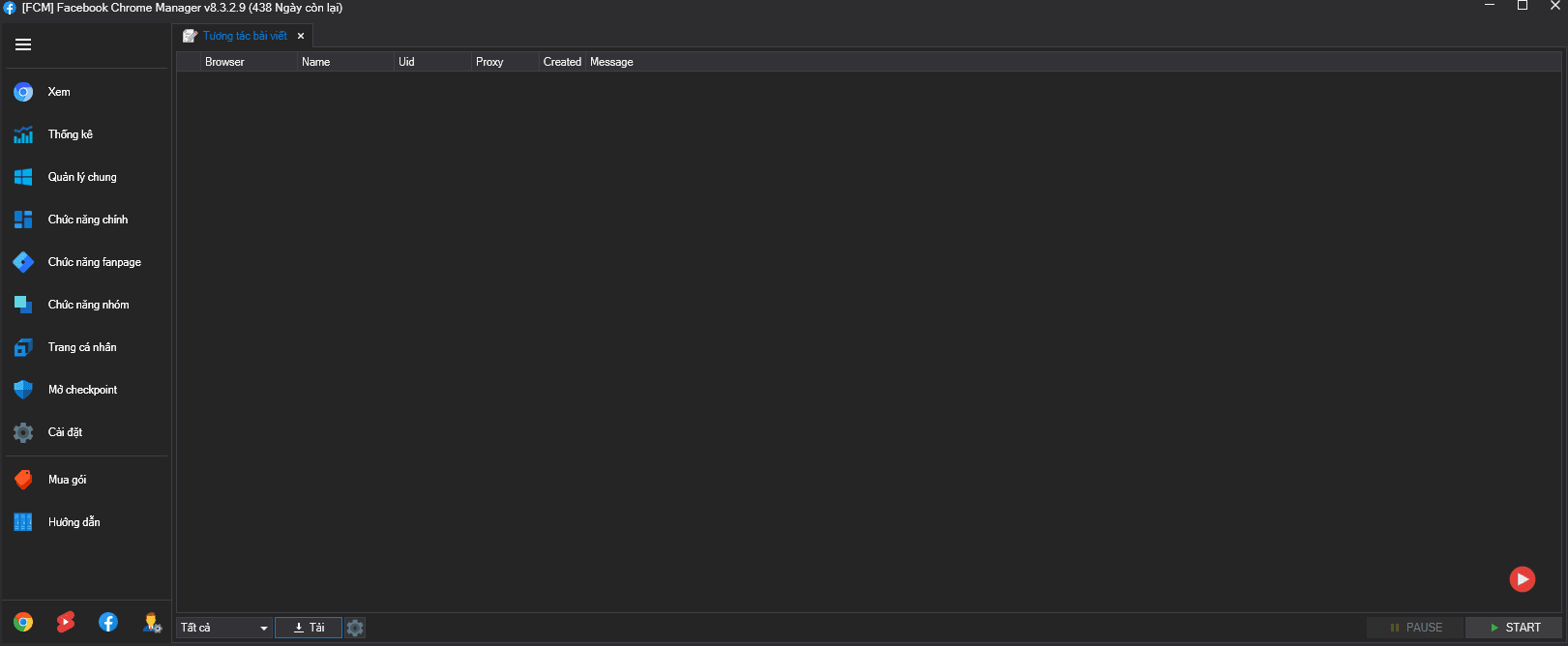Close the Tương tác bài viết tab
This screenshot has height=646, width=1568.
[301, 36]
